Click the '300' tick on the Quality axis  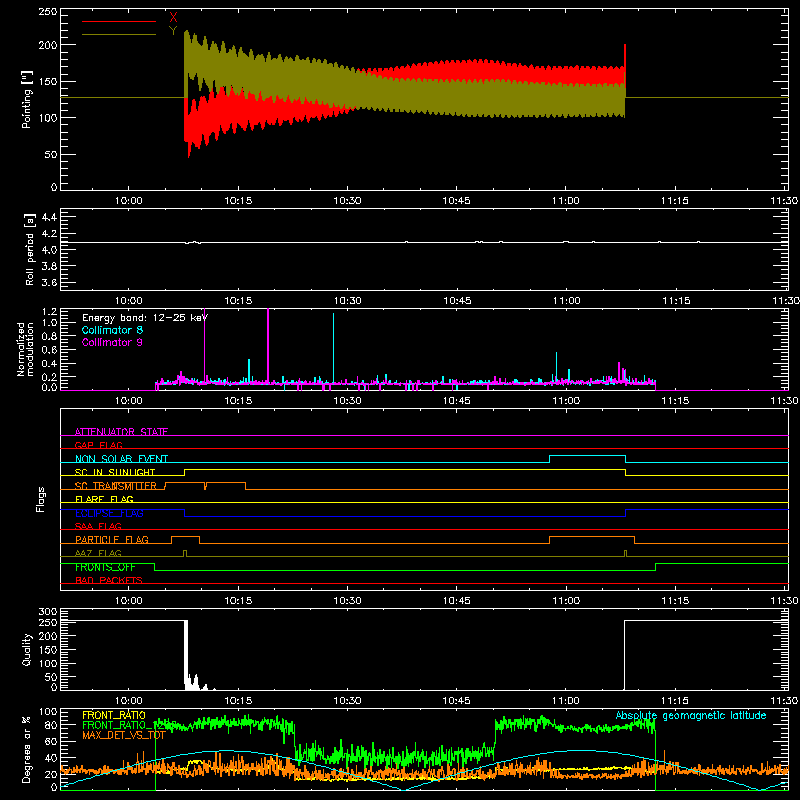(48, 612)
